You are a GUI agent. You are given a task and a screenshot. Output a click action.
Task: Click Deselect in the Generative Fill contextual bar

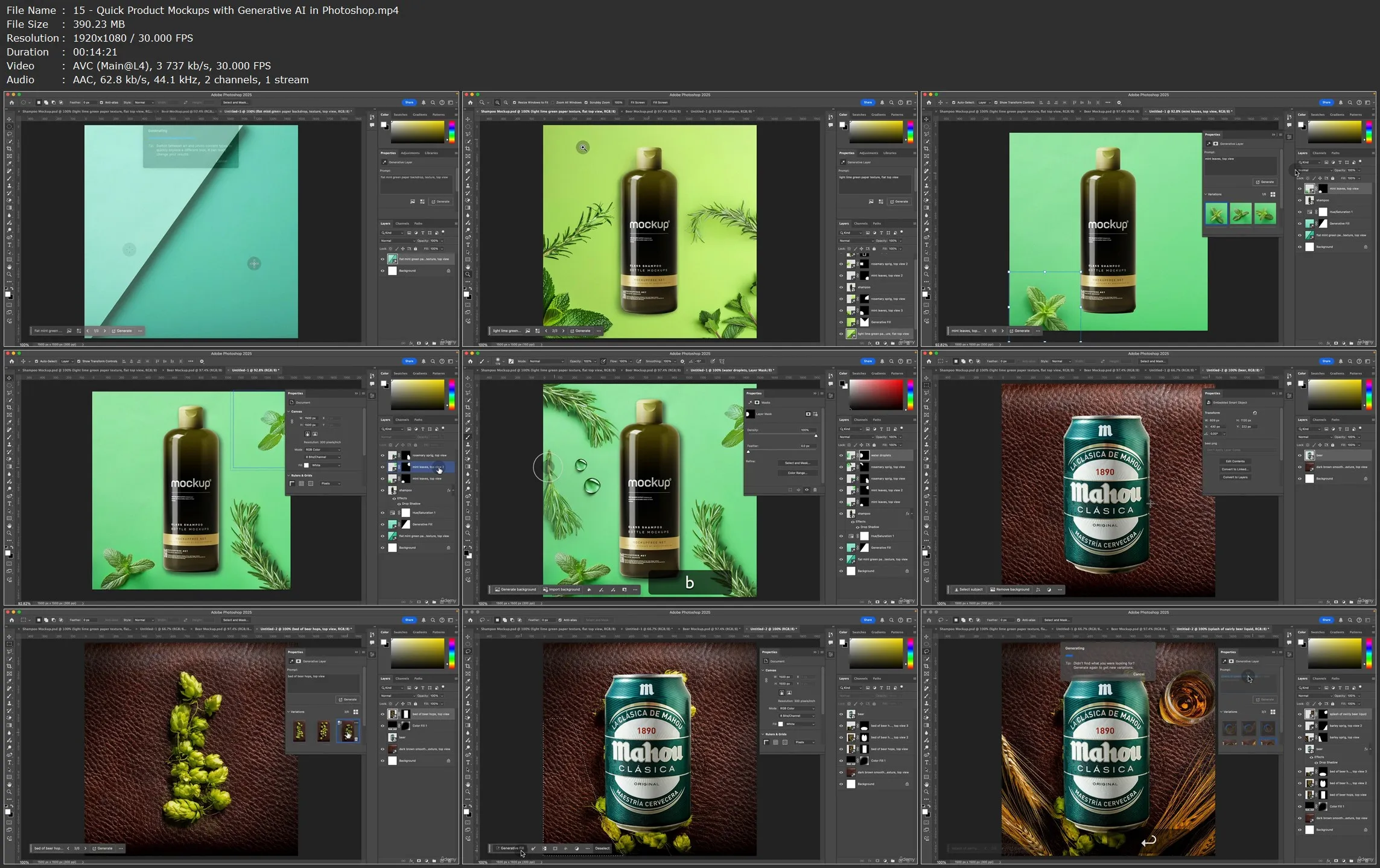coord(602,849)
